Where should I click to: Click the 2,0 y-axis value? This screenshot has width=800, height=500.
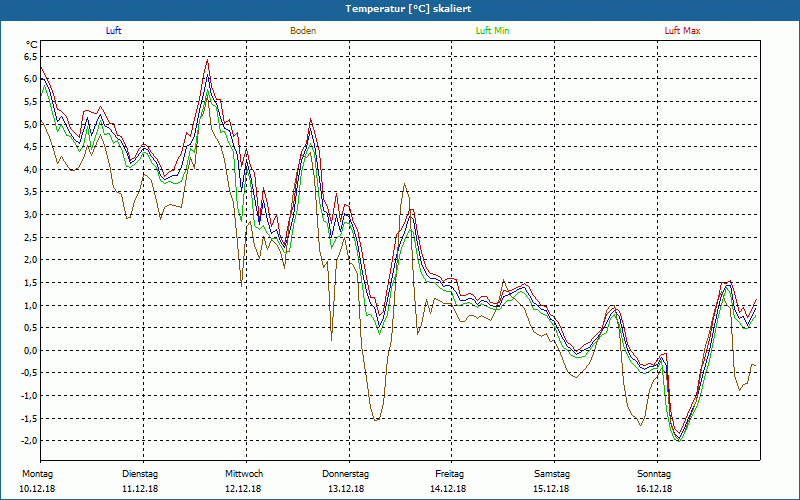point(31,260)
